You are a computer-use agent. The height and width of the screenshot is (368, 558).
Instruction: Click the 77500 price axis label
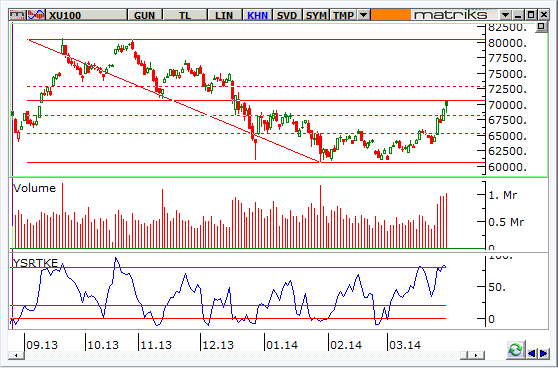[507, 58]
